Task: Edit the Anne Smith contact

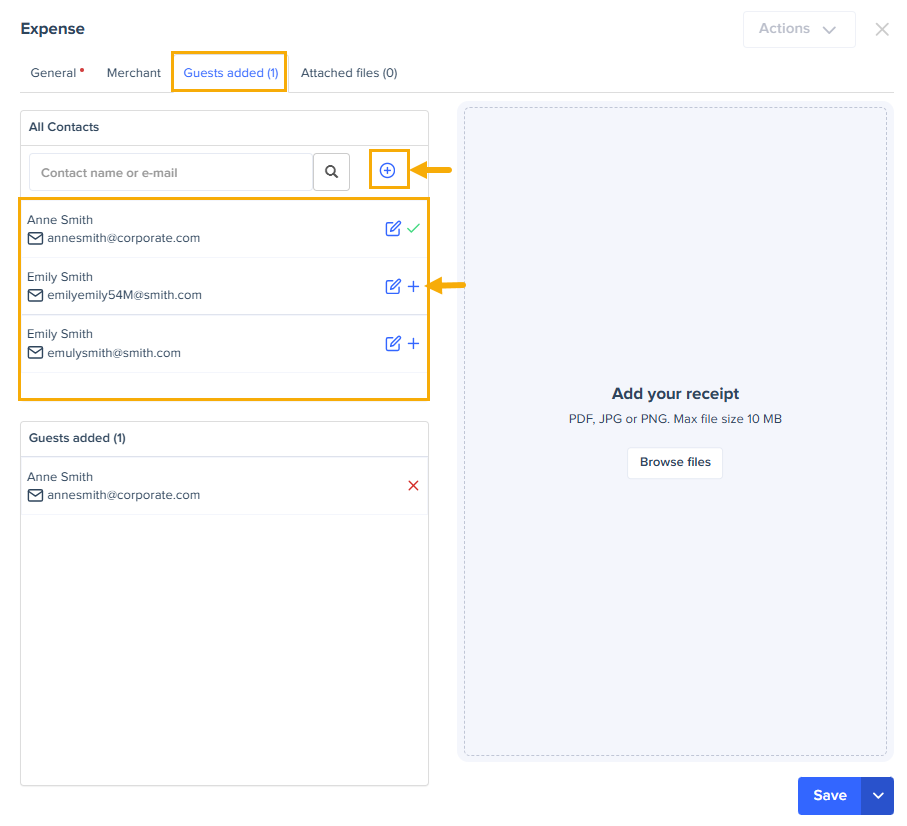Action: point(393,229)
